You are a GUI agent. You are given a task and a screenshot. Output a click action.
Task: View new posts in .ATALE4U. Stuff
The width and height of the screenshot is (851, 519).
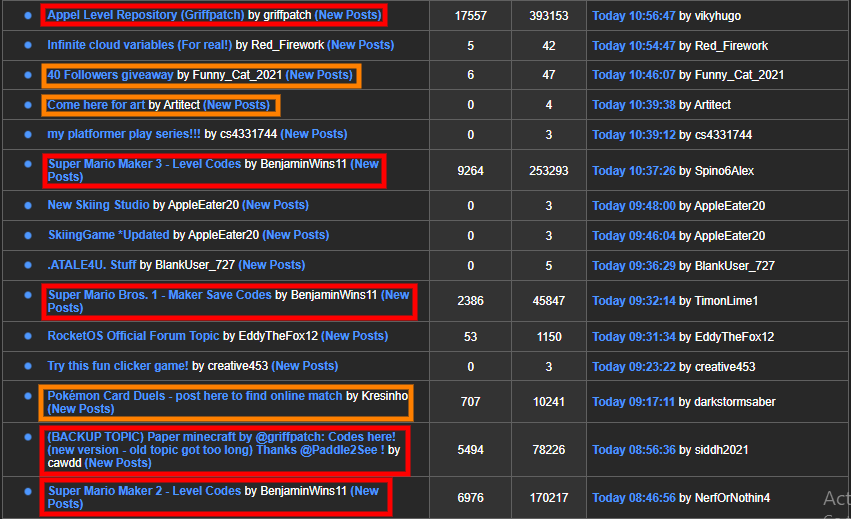[x=272, y=265]
